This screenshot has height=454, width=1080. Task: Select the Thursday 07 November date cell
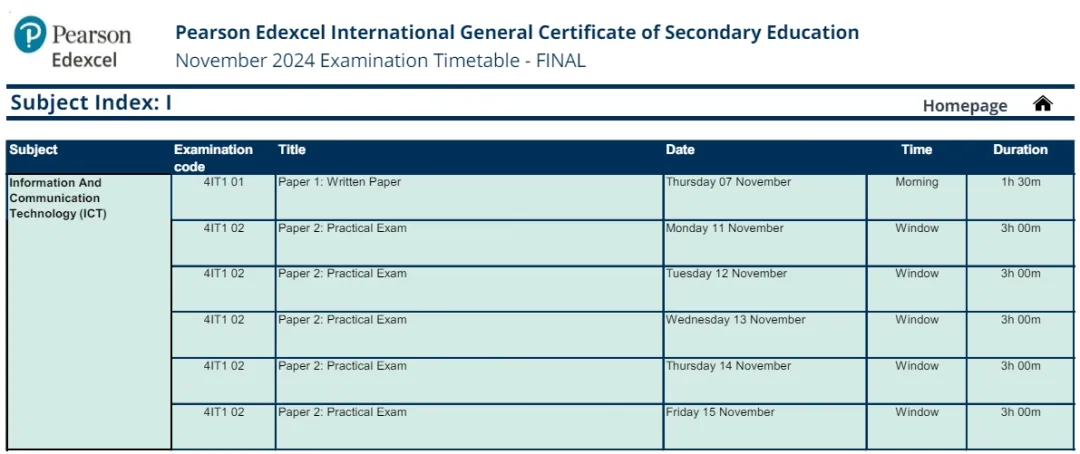click(x=765, y=197)
